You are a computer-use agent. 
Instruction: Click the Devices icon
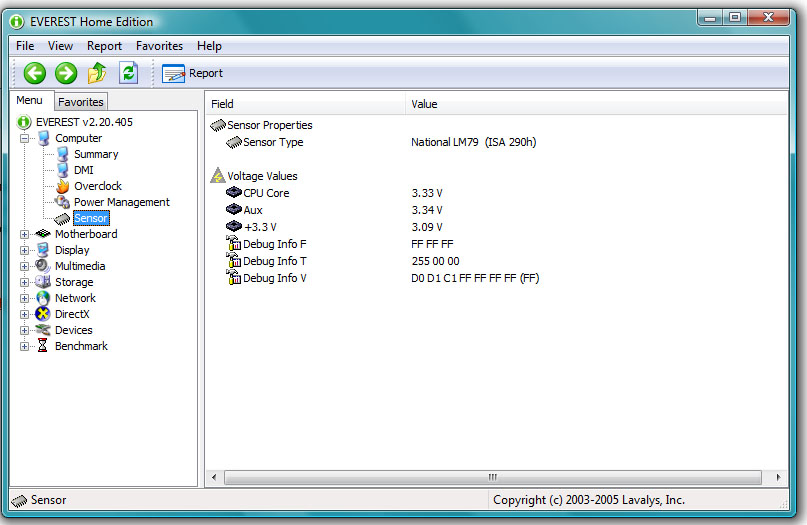point(43,329)
